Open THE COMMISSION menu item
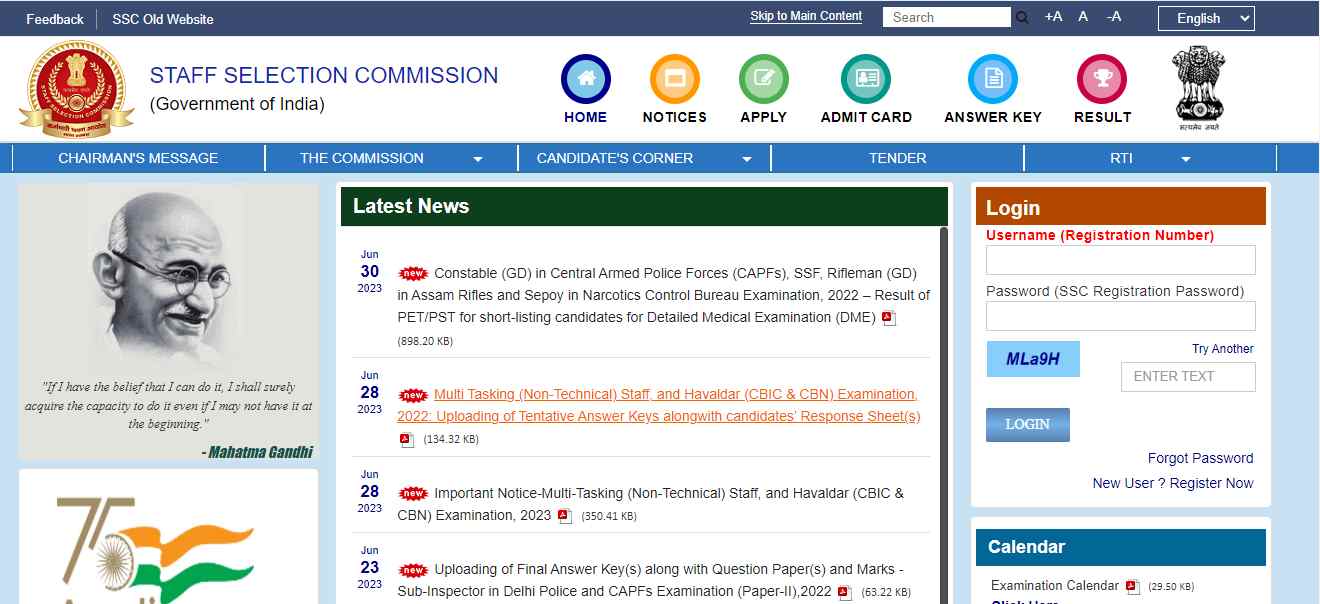This screenshot has width=1320, height=604. pos(362,158)
